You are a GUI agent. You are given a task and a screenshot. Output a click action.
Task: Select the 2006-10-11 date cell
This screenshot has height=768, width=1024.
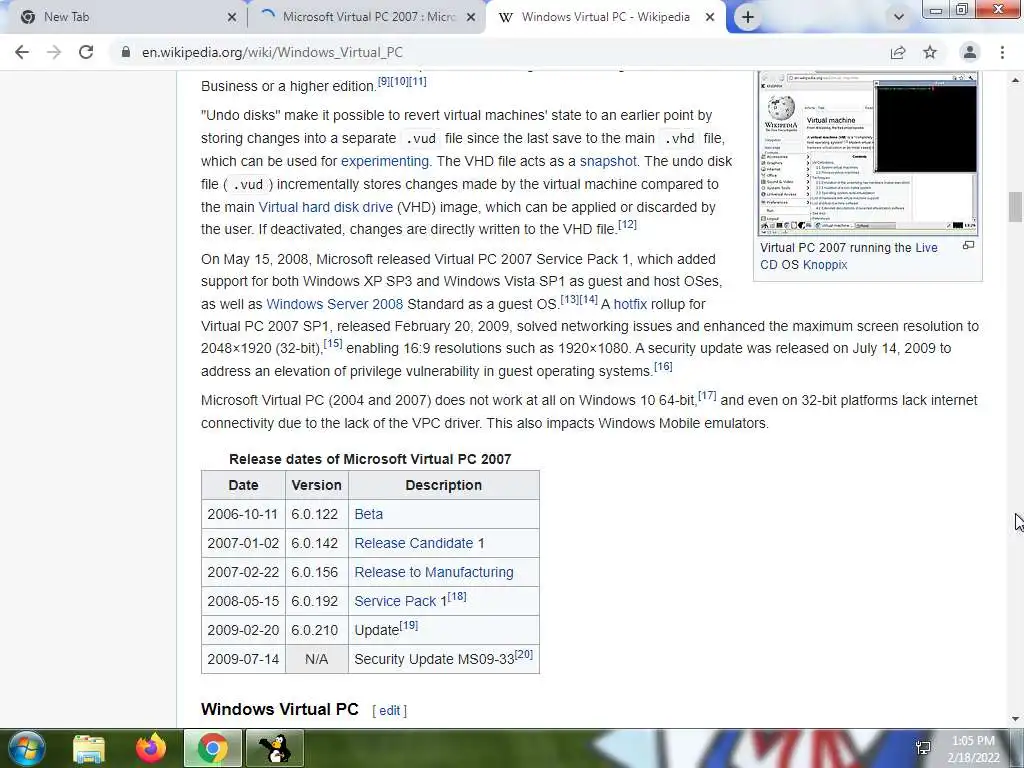(x=243, y=514)
